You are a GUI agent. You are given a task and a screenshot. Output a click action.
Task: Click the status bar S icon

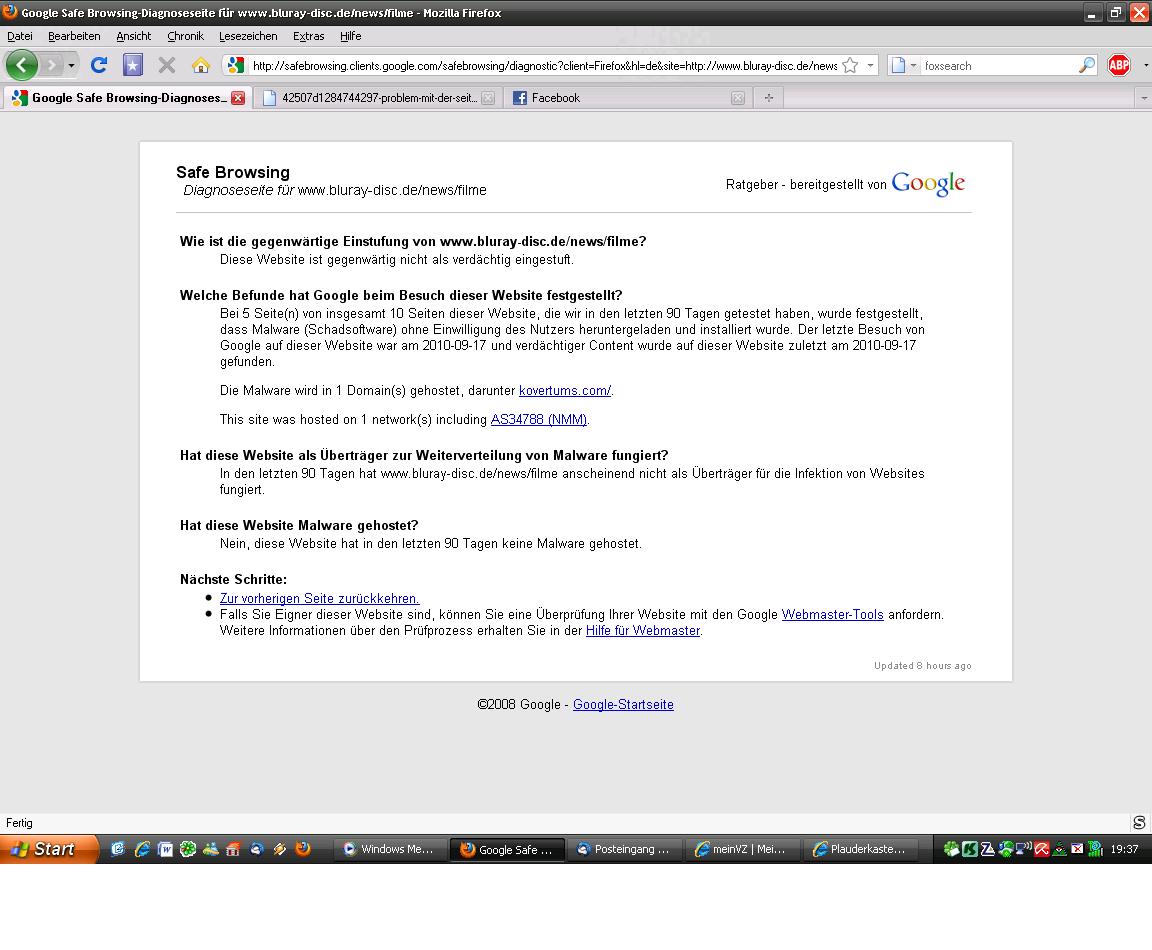click(1140, 823)
